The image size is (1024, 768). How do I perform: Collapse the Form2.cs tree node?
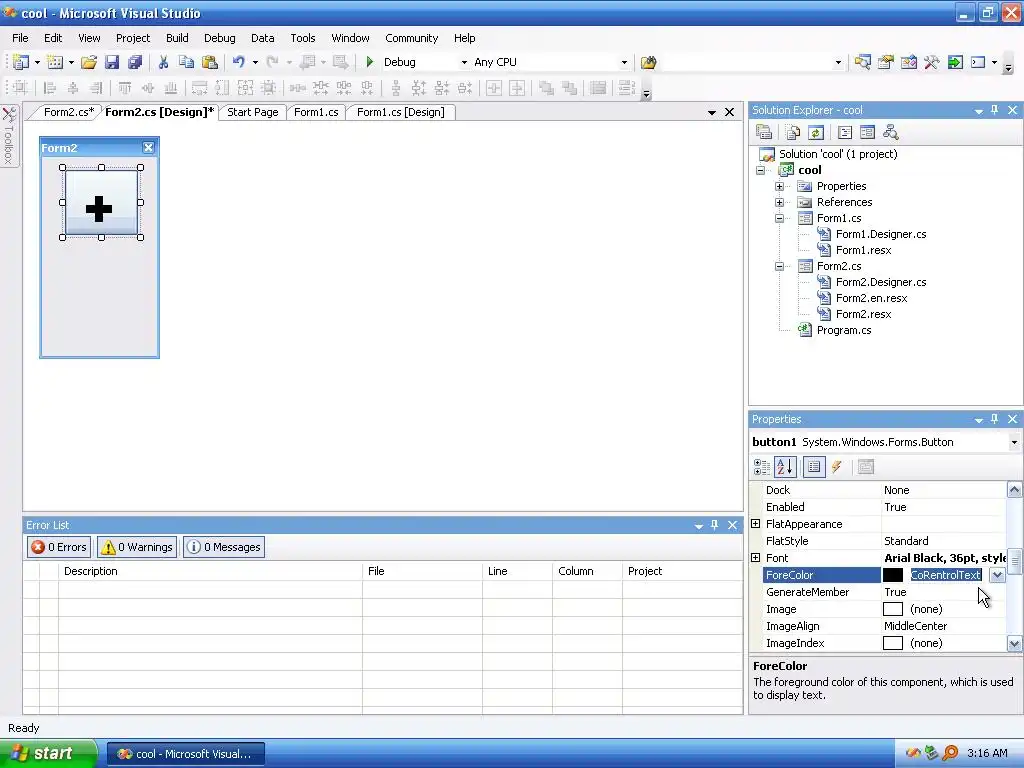[779, 266]
